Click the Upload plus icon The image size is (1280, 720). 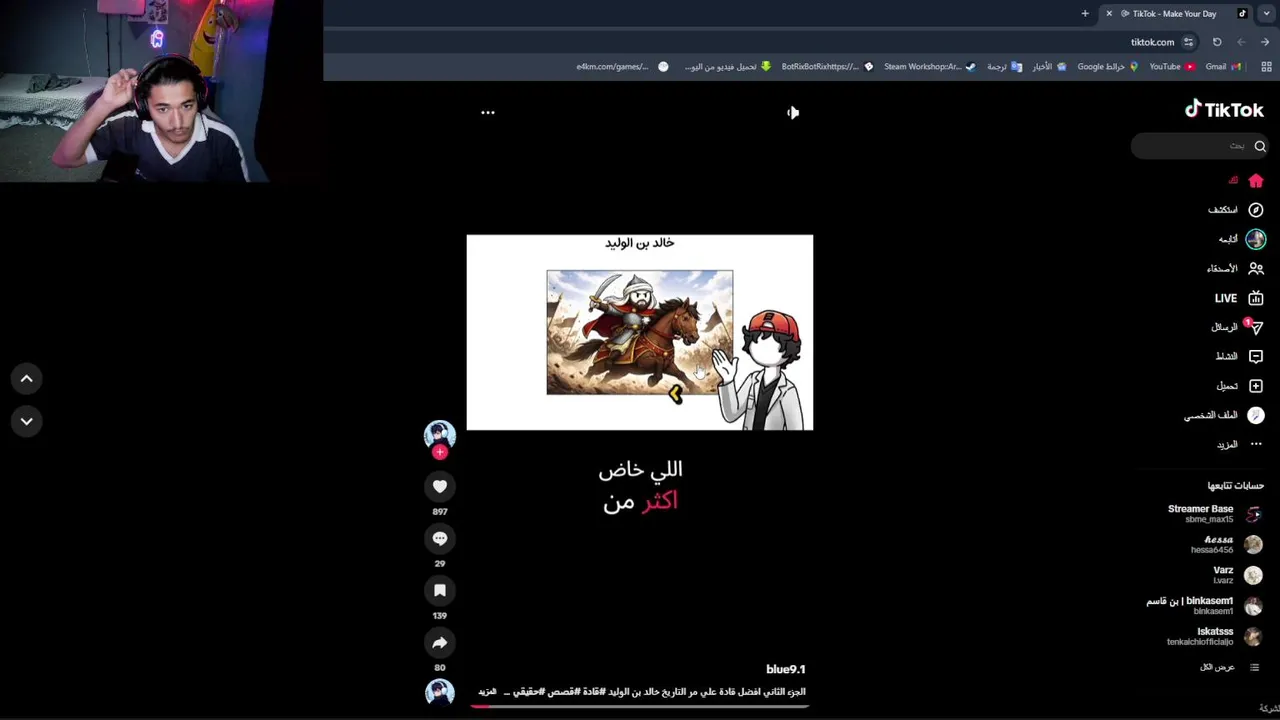[x=1256, y=386]
